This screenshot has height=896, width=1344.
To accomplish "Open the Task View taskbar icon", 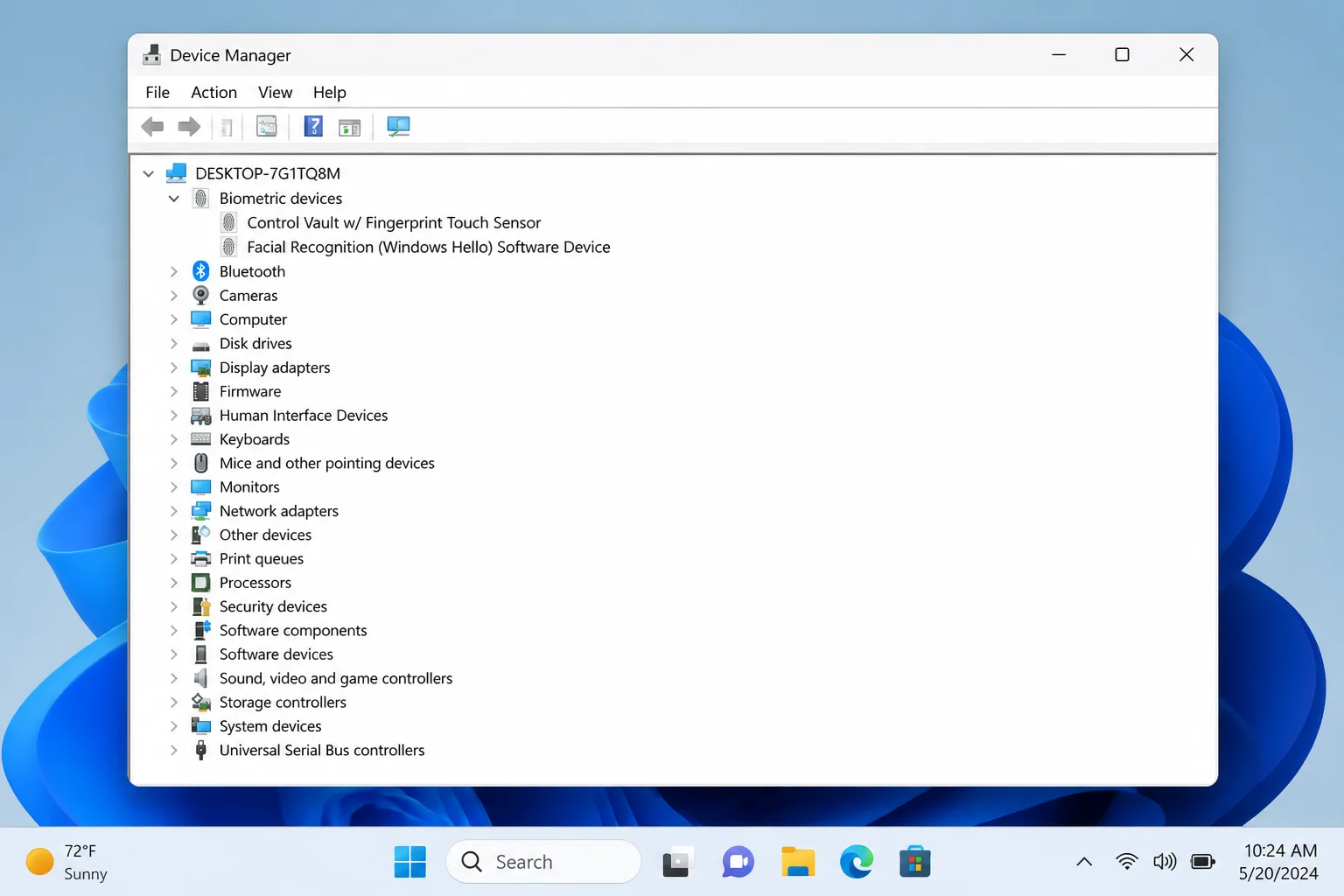I will pyautogui.click(x=677, y=862).
